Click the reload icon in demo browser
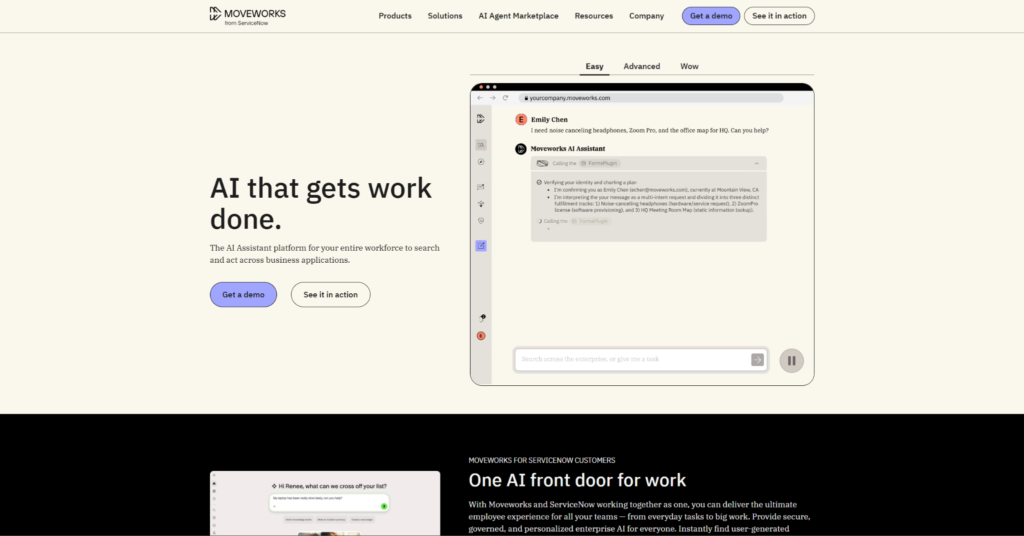 [505, 98]
